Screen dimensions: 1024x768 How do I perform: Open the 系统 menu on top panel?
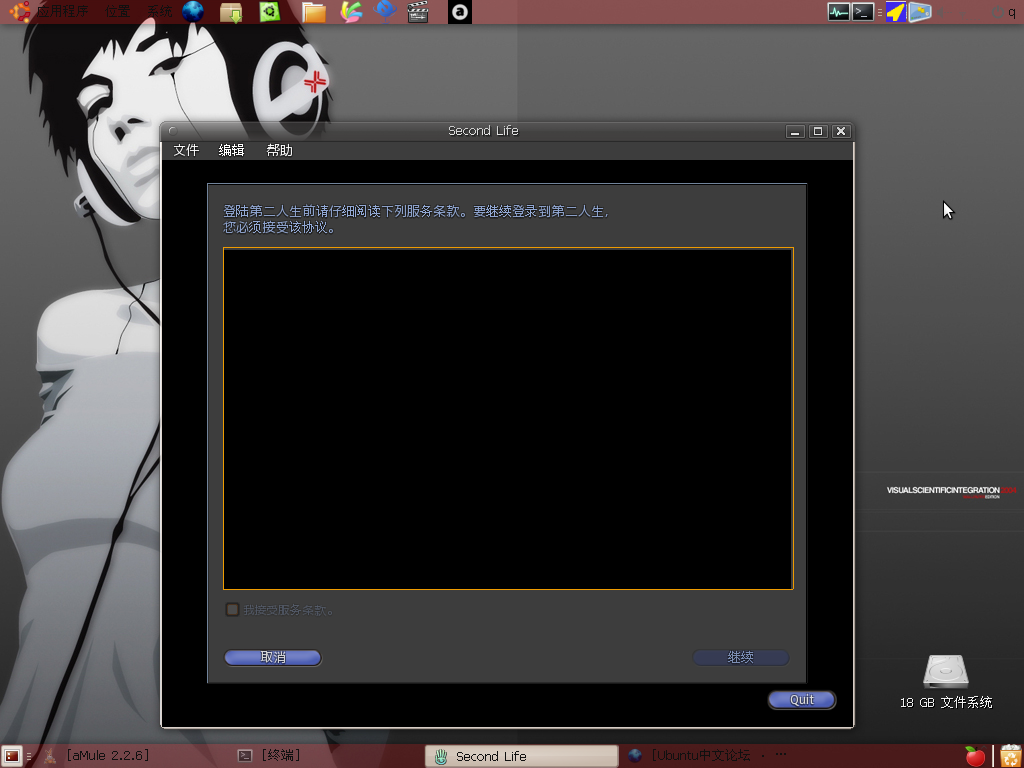[x=160, y=12]
